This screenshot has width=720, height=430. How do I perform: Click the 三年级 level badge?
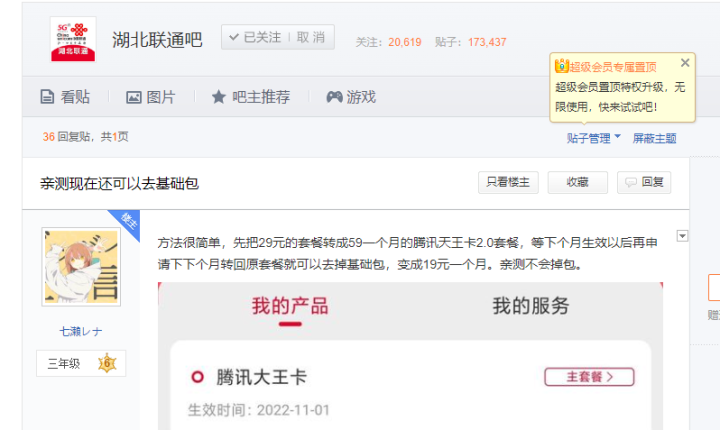tap(81, 363)
